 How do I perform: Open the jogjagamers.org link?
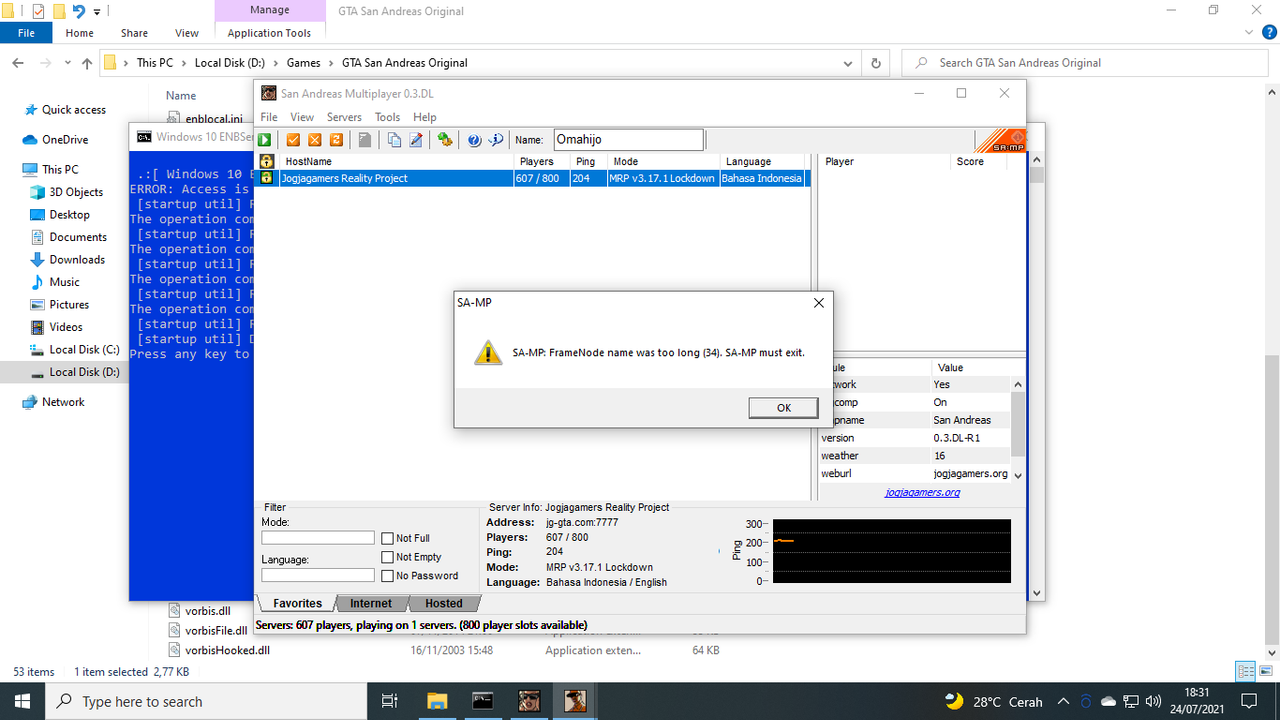pyautogui.click(x=923, y=492)
